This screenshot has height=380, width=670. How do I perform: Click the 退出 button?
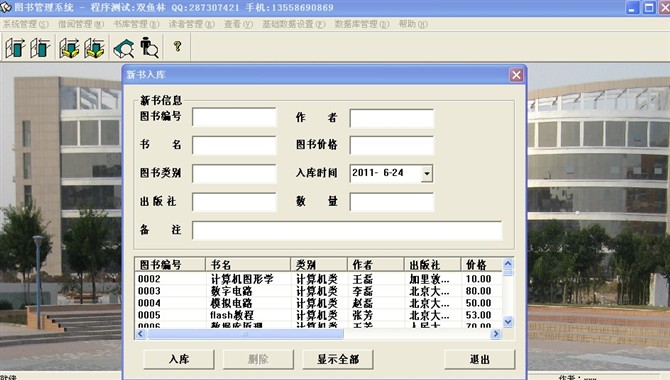tap(479, 359)
